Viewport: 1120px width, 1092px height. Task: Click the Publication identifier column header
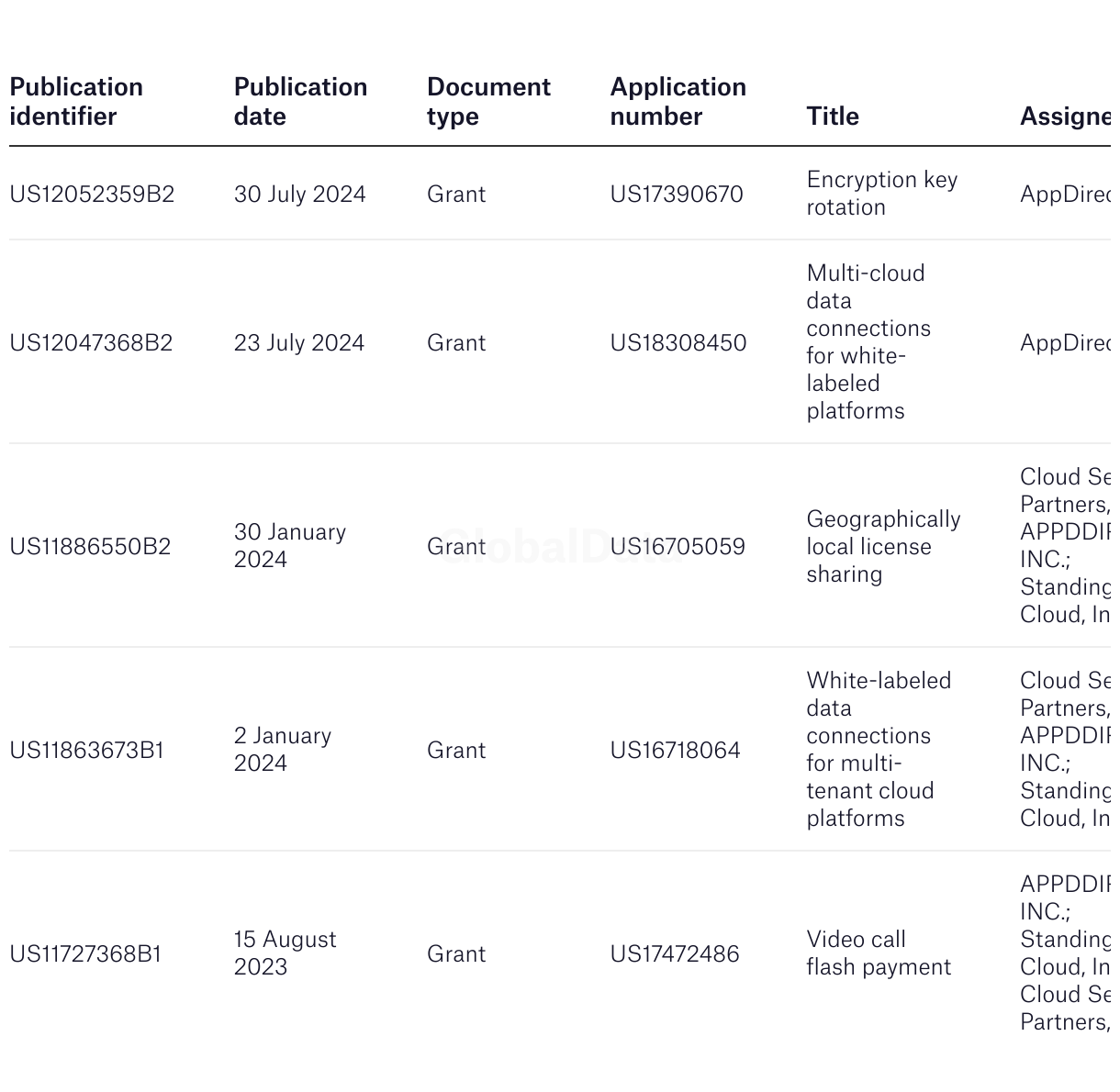pyautogui.click(x=76, y=102)
